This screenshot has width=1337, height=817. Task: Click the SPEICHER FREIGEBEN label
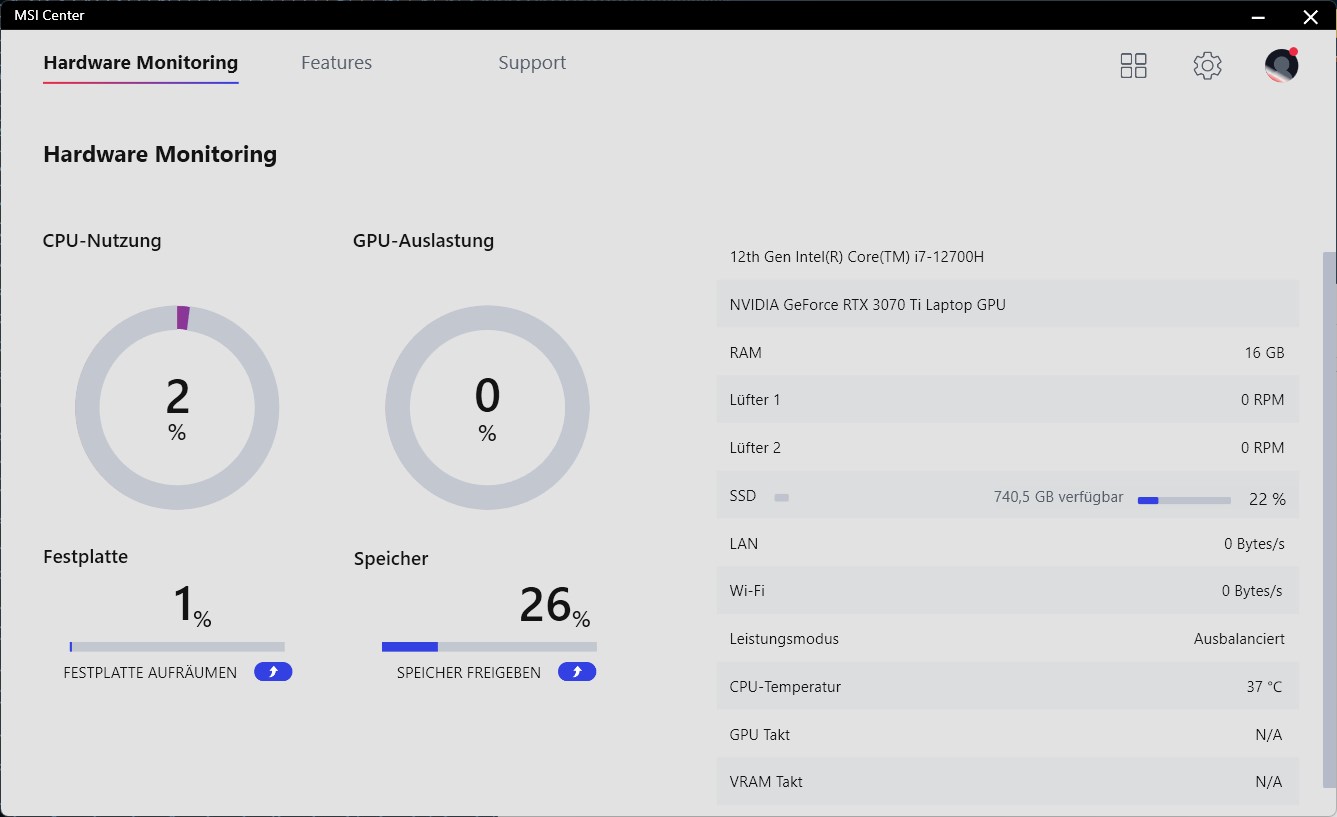click(x=469, y=673)
